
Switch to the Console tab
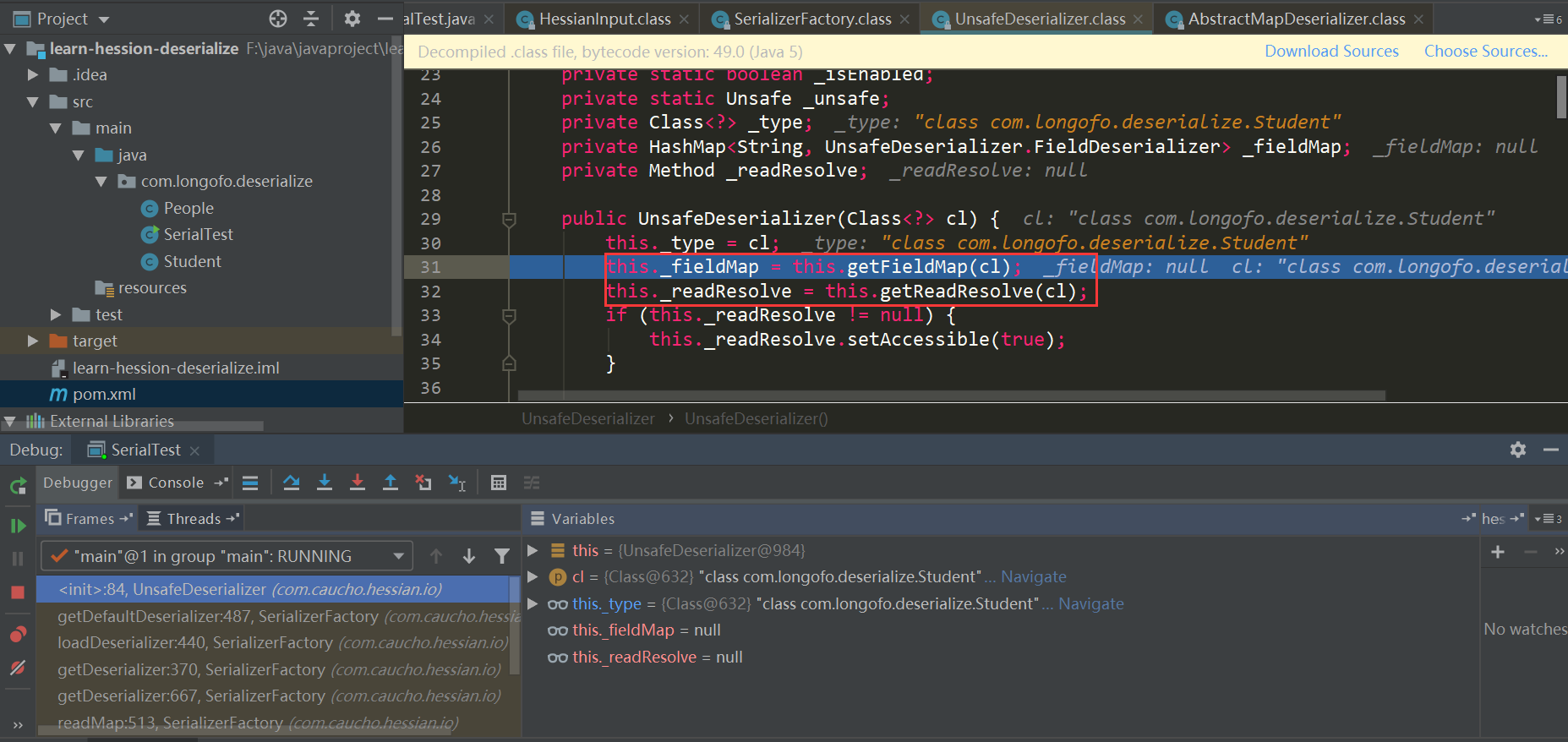point(175,483)
